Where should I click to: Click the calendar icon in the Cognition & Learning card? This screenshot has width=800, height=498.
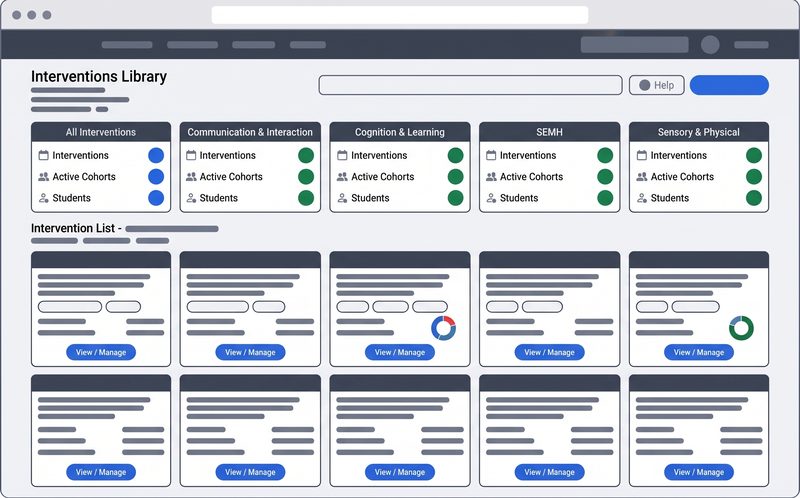coord(342,155)
